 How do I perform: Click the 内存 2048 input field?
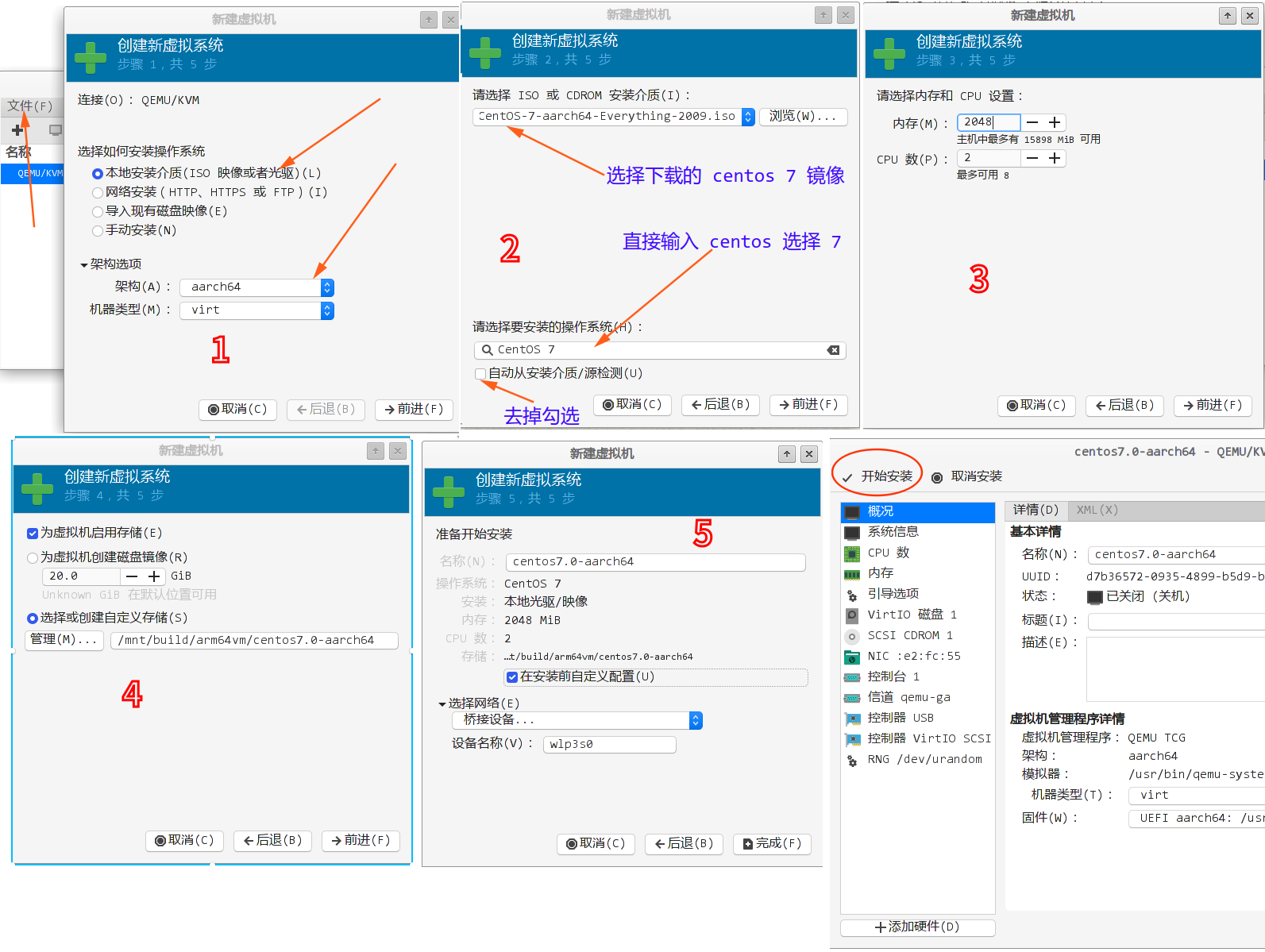click(x=988, y=122)
